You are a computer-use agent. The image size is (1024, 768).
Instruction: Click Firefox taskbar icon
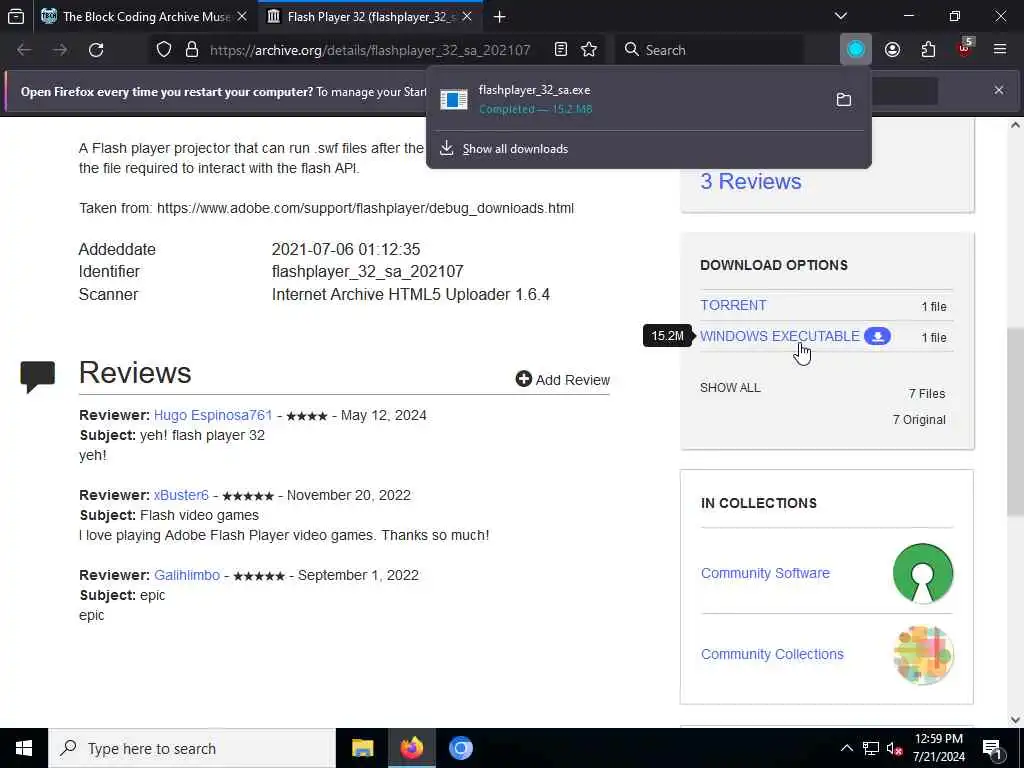pyautogui.click(x=411, y=748)
